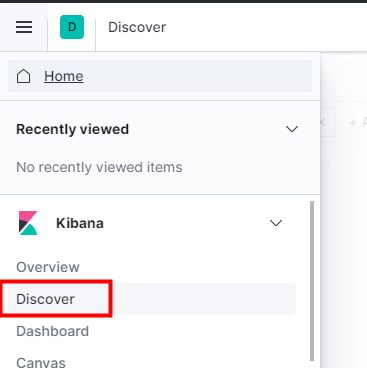Click the No recently viewed items text

(x=99, y=167)
